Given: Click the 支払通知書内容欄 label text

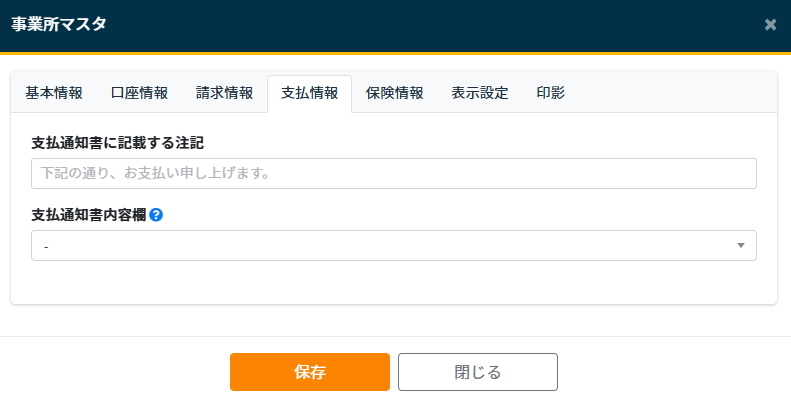Looking at the screenshot, I should coord(89,215).
